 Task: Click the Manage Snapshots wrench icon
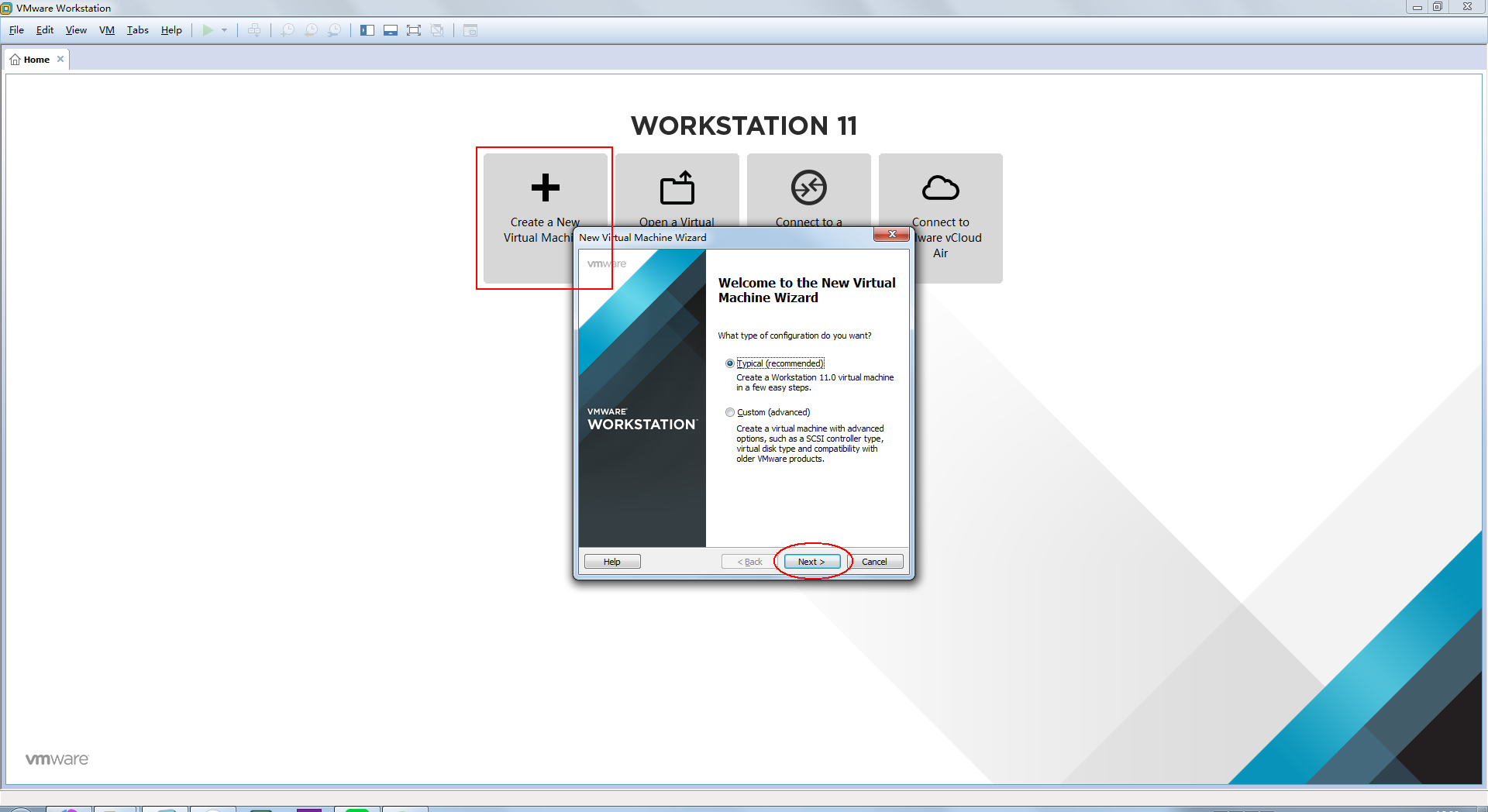point(334,30)
